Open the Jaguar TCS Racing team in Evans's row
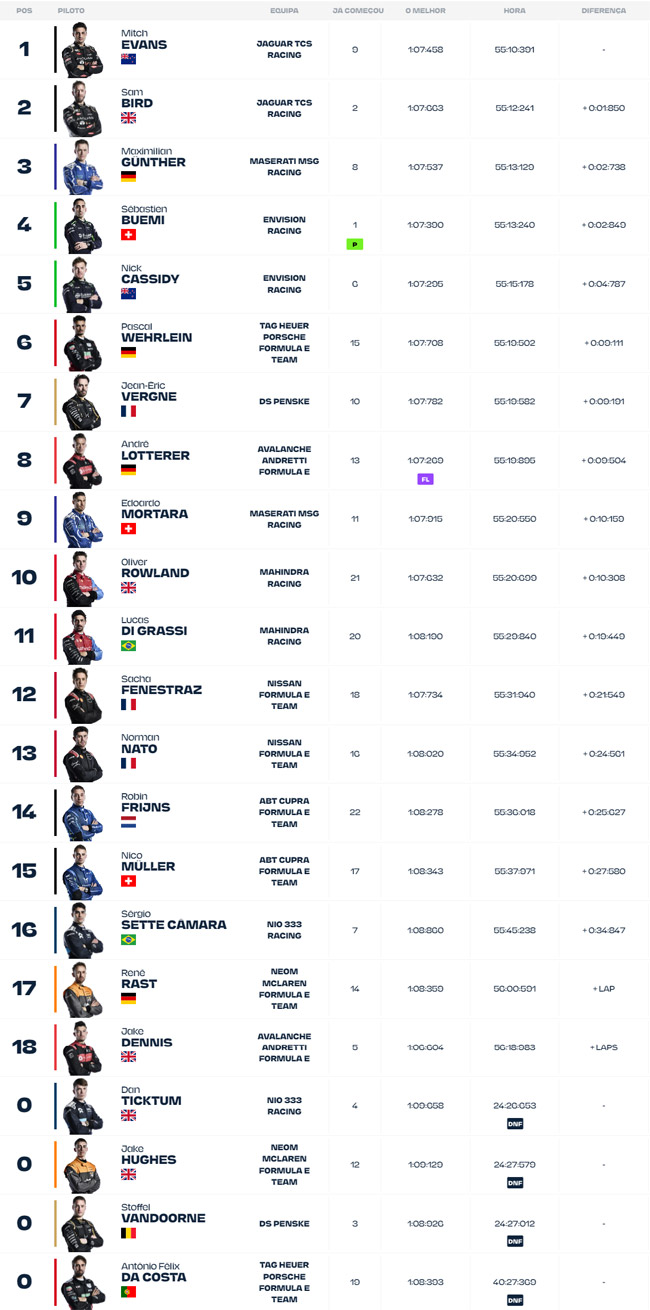Image resolution: width=650 pixels, height=1310 pixels. coord(284,50)
